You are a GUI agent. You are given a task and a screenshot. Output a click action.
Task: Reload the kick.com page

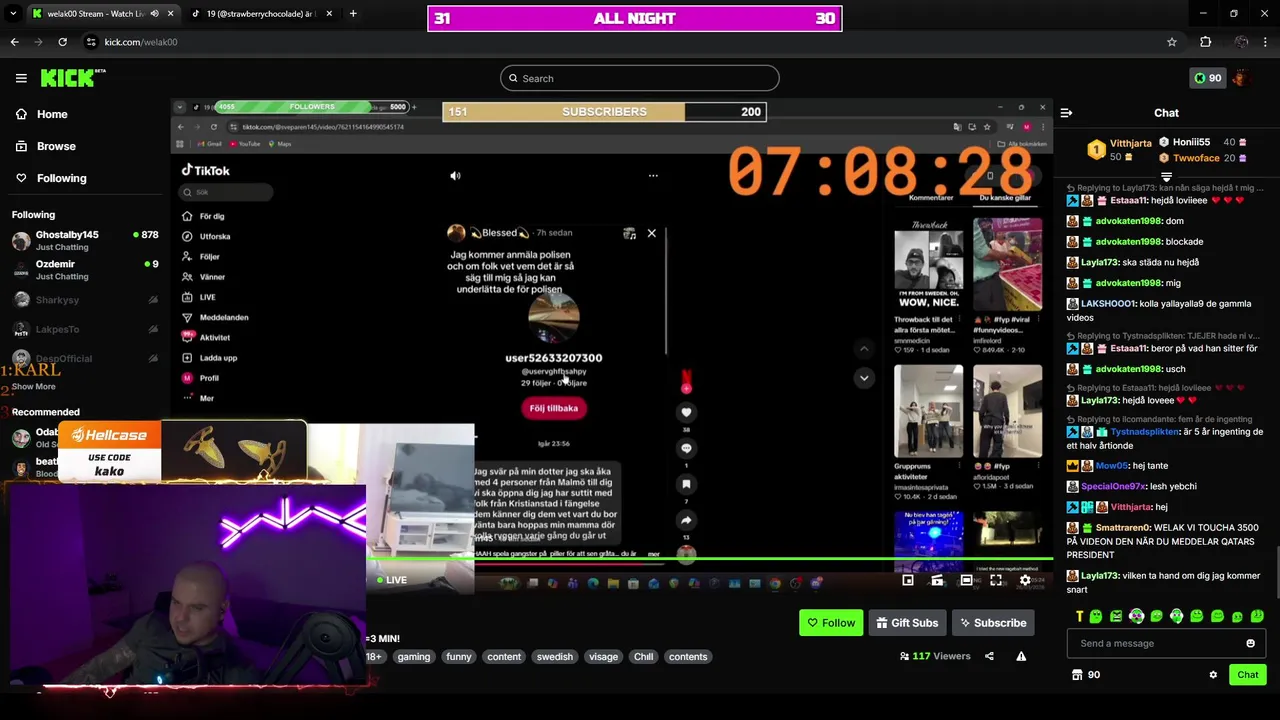pos(62,42)
